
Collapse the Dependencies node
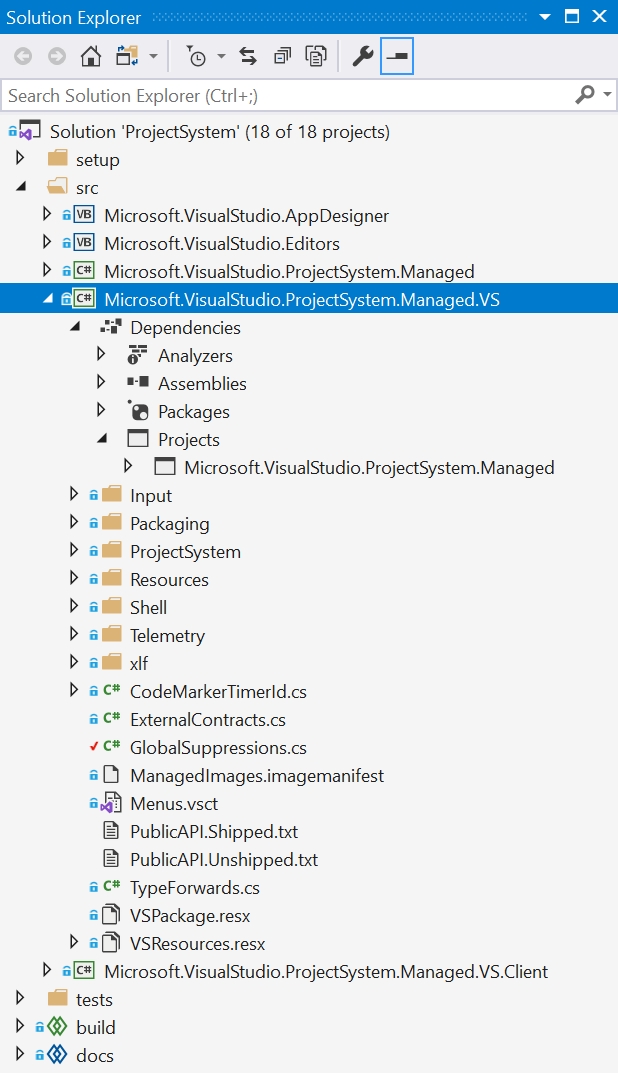pos(75,326)
